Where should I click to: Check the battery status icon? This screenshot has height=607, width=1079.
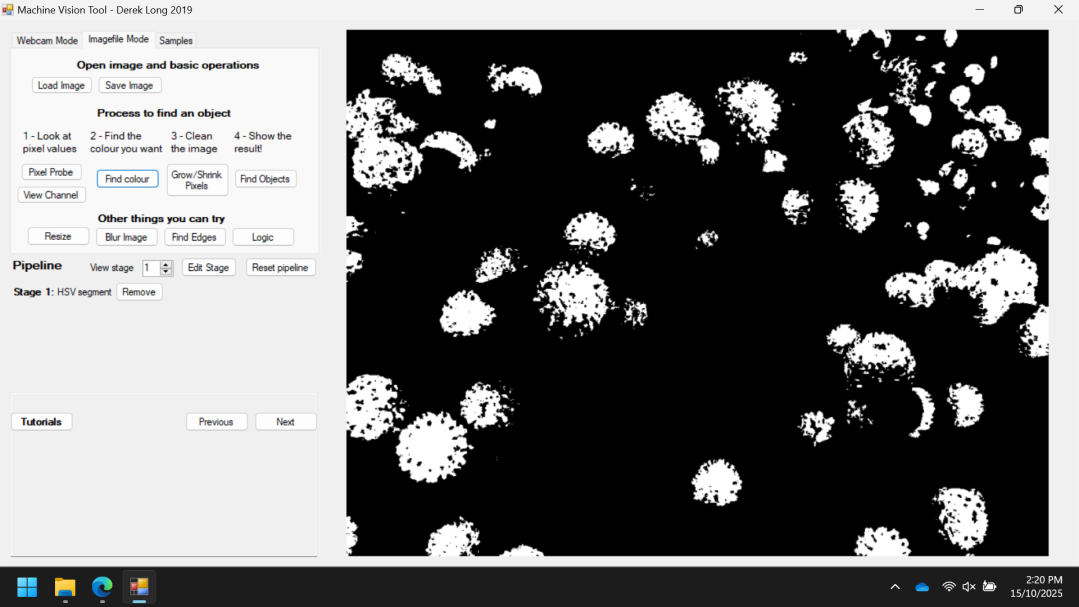click(989, 587)
